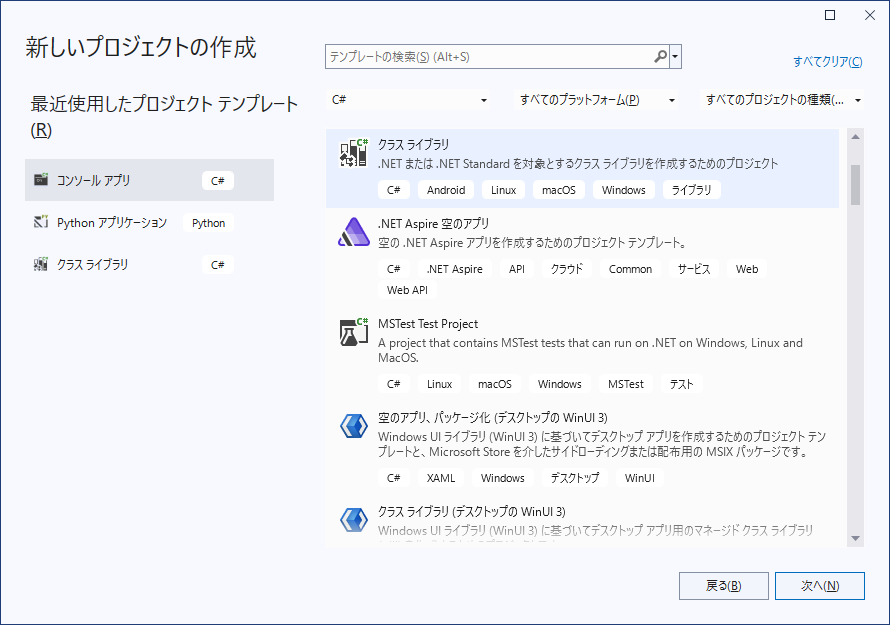Viewport: 890px width, 625px height.
Task: Select クラス ライブラリ in recent templates list
Action: [x=93, y=265]
